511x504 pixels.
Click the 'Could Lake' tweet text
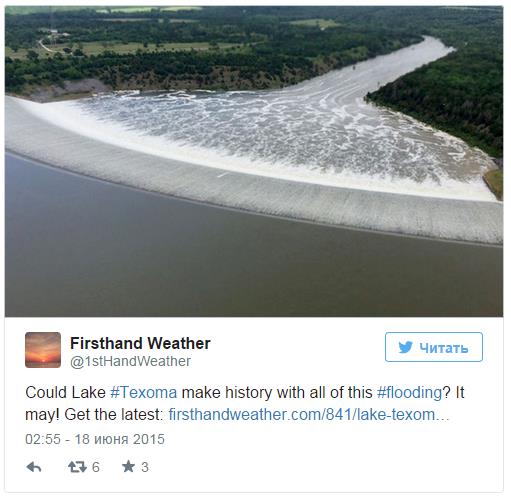[65, 392]
